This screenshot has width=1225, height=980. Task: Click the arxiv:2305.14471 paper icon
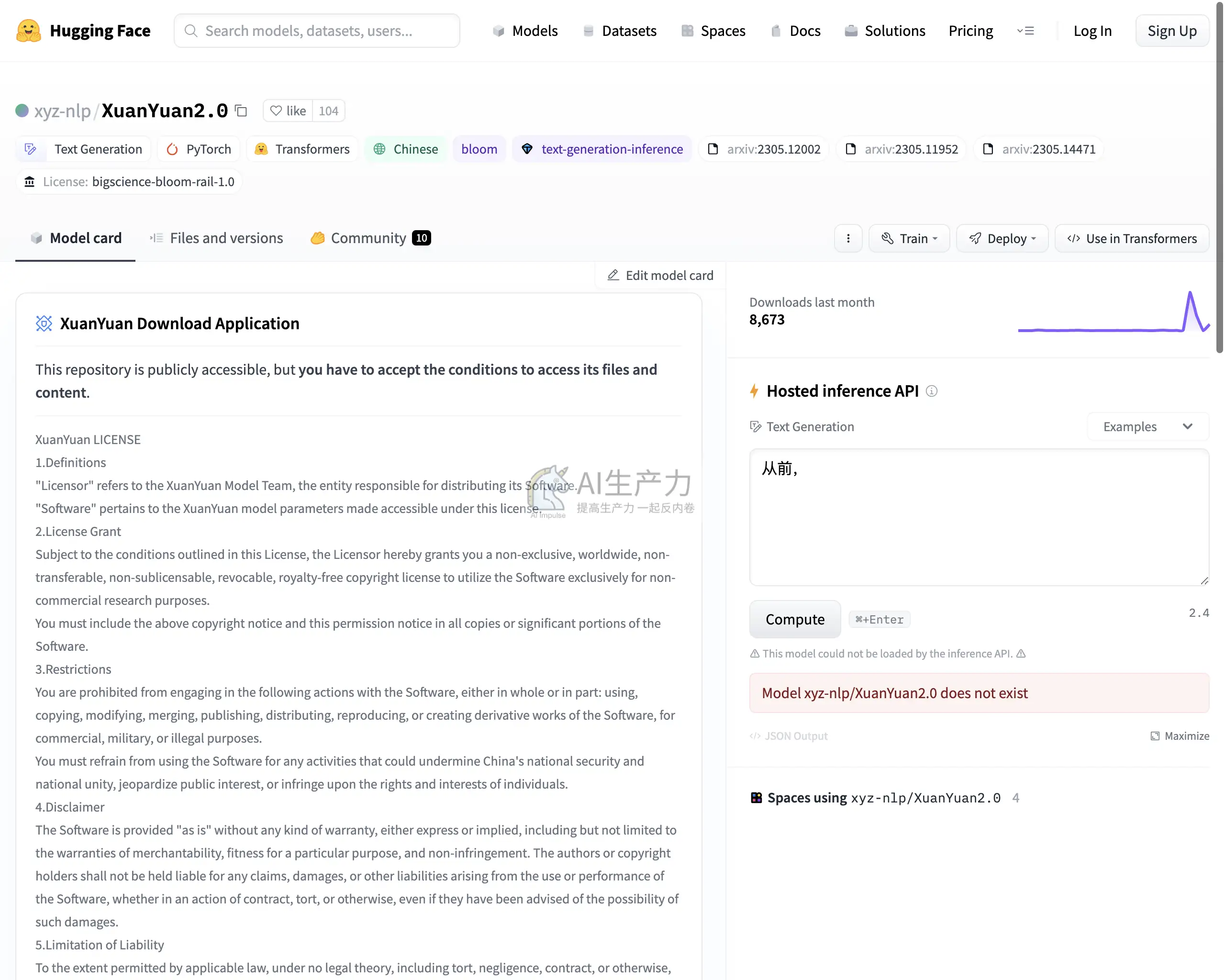[988, 149]
